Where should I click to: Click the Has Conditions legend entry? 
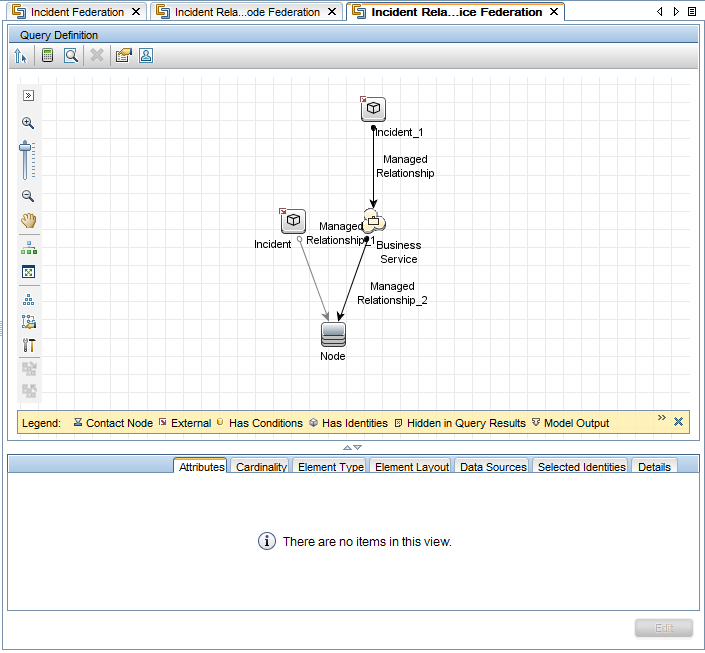pos(260,423)
